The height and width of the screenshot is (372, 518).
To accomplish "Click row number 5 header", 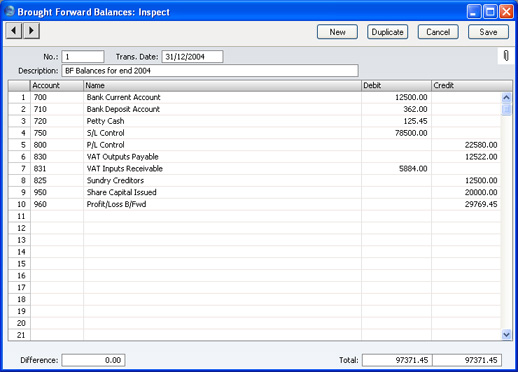I will 19,145.
